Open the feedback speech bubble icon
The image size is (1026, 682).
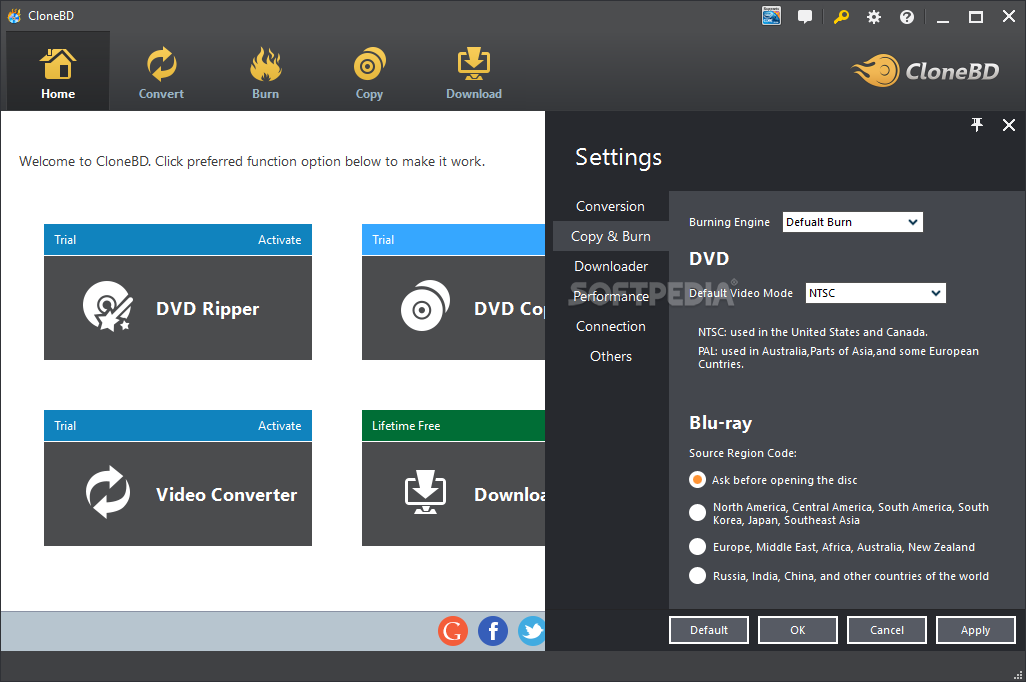pyautogui.click(x=805, y=17)
